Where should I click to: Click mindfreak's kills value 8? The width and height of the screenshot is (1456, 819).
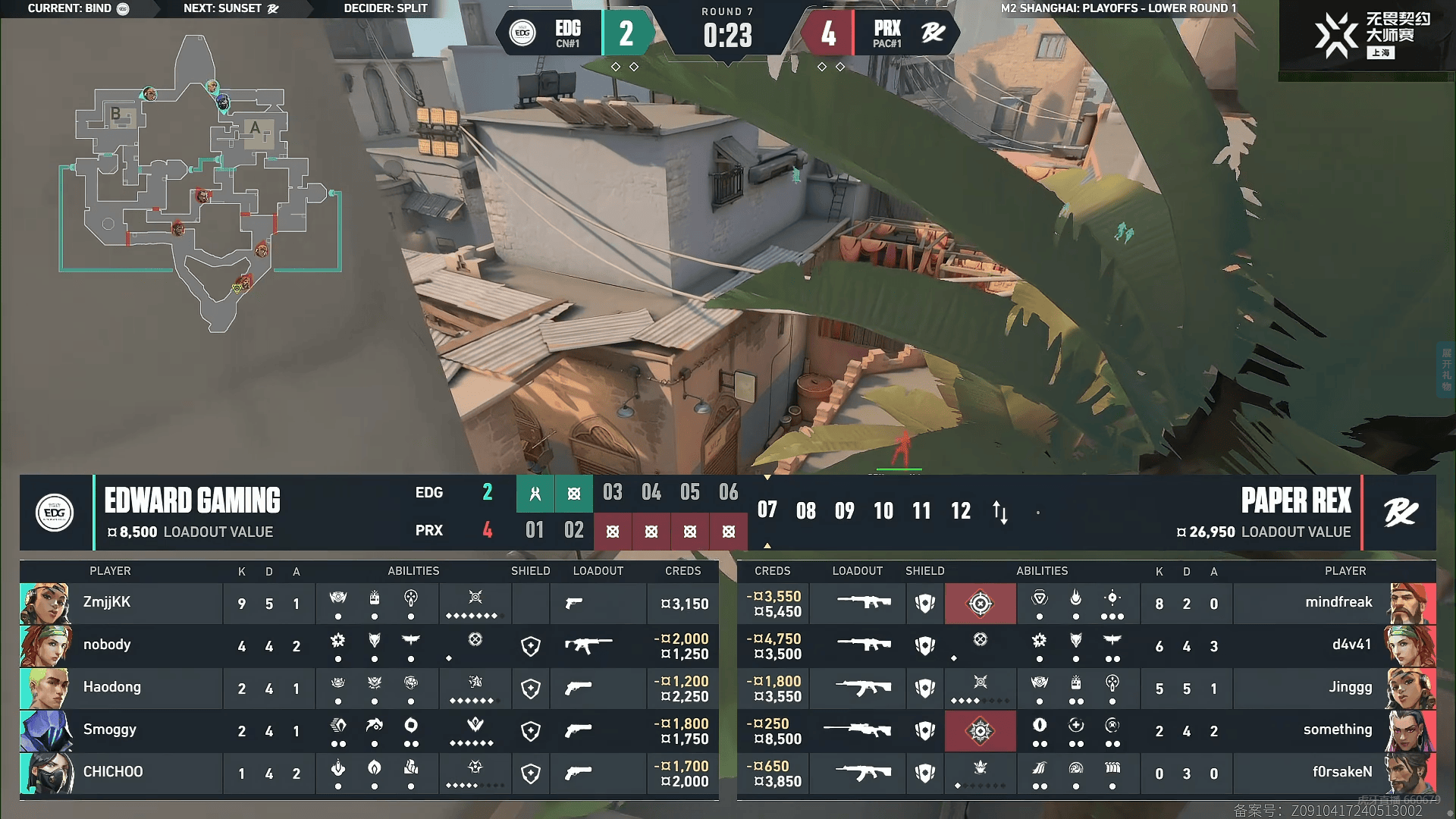pos(1159,604)
